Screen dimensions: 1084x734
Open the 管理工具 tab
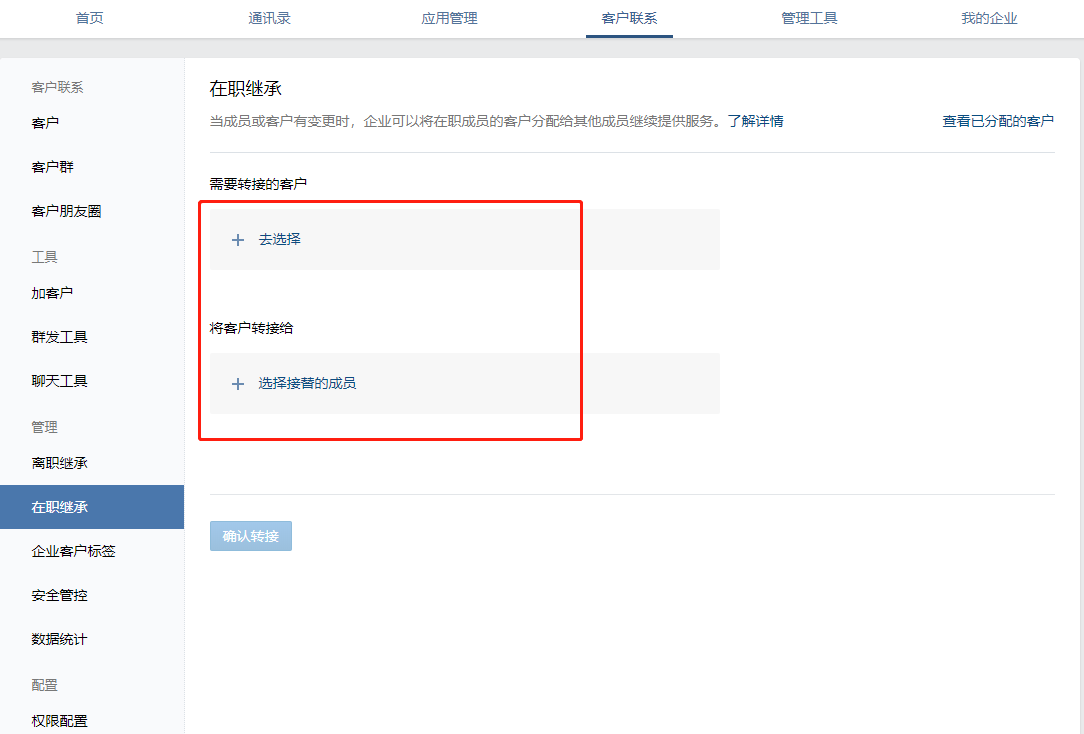(x=809, y=18)
